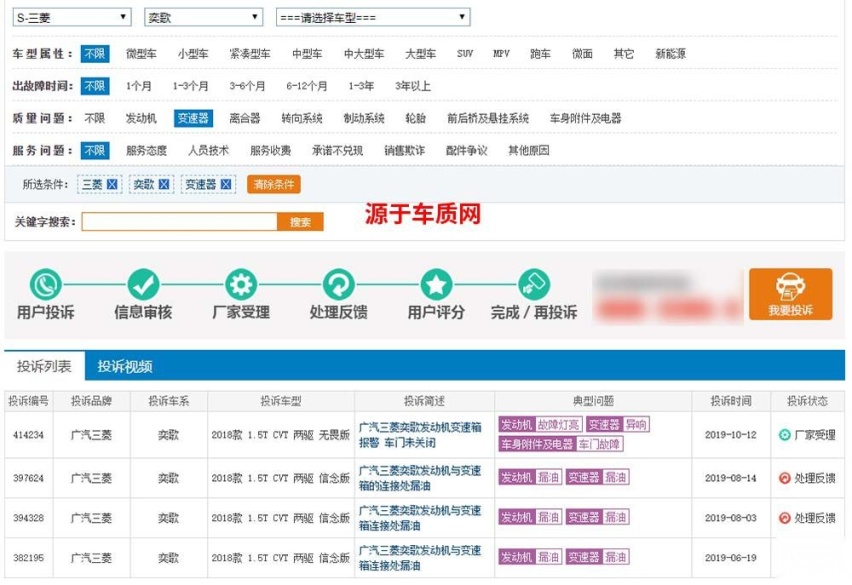This screenshot has width=852, height=585.
Task: Filter by 其他原因 service issue
Action: click(x=528, y=150)
